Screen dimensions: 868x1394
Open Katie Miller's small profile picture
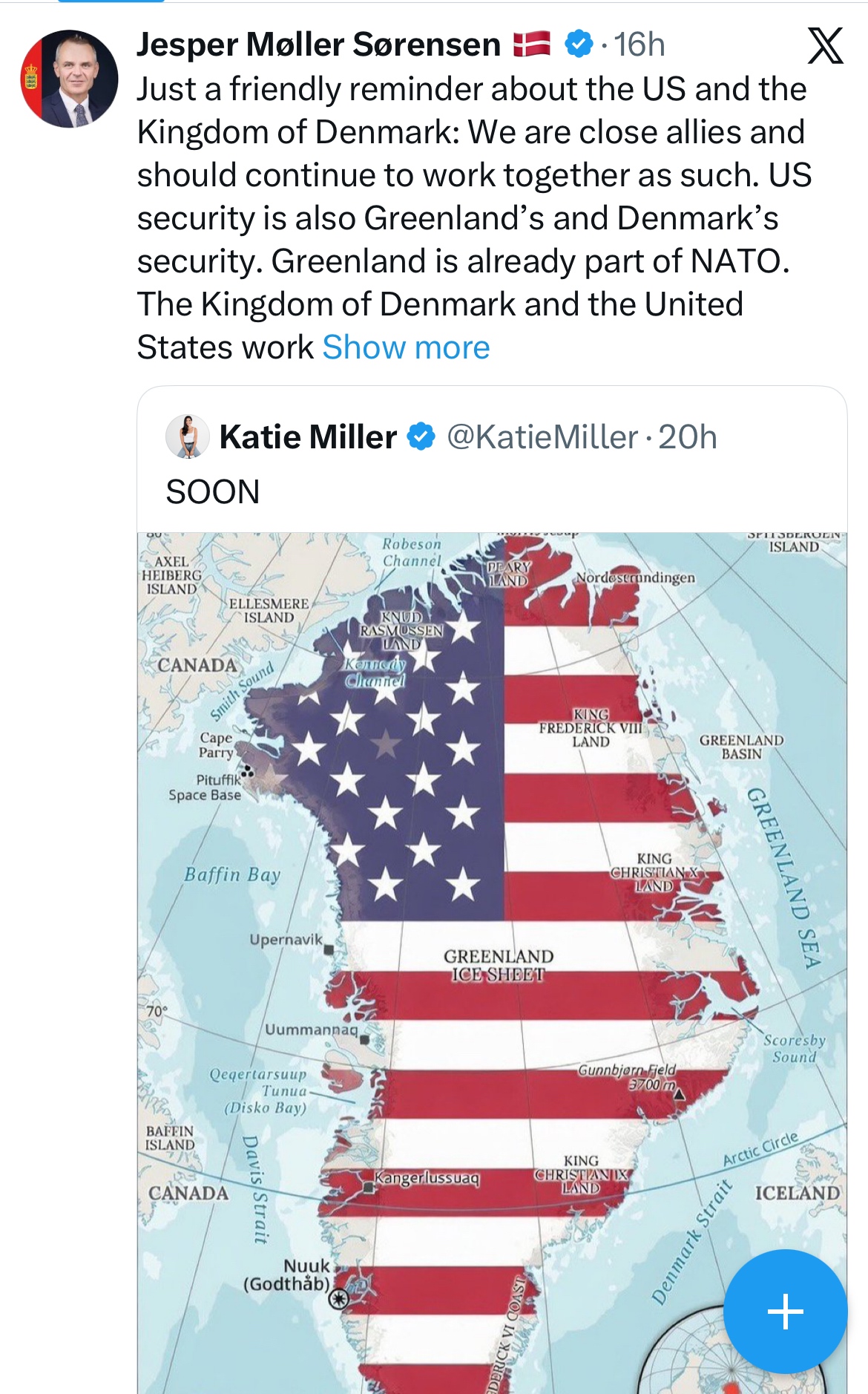188,436
